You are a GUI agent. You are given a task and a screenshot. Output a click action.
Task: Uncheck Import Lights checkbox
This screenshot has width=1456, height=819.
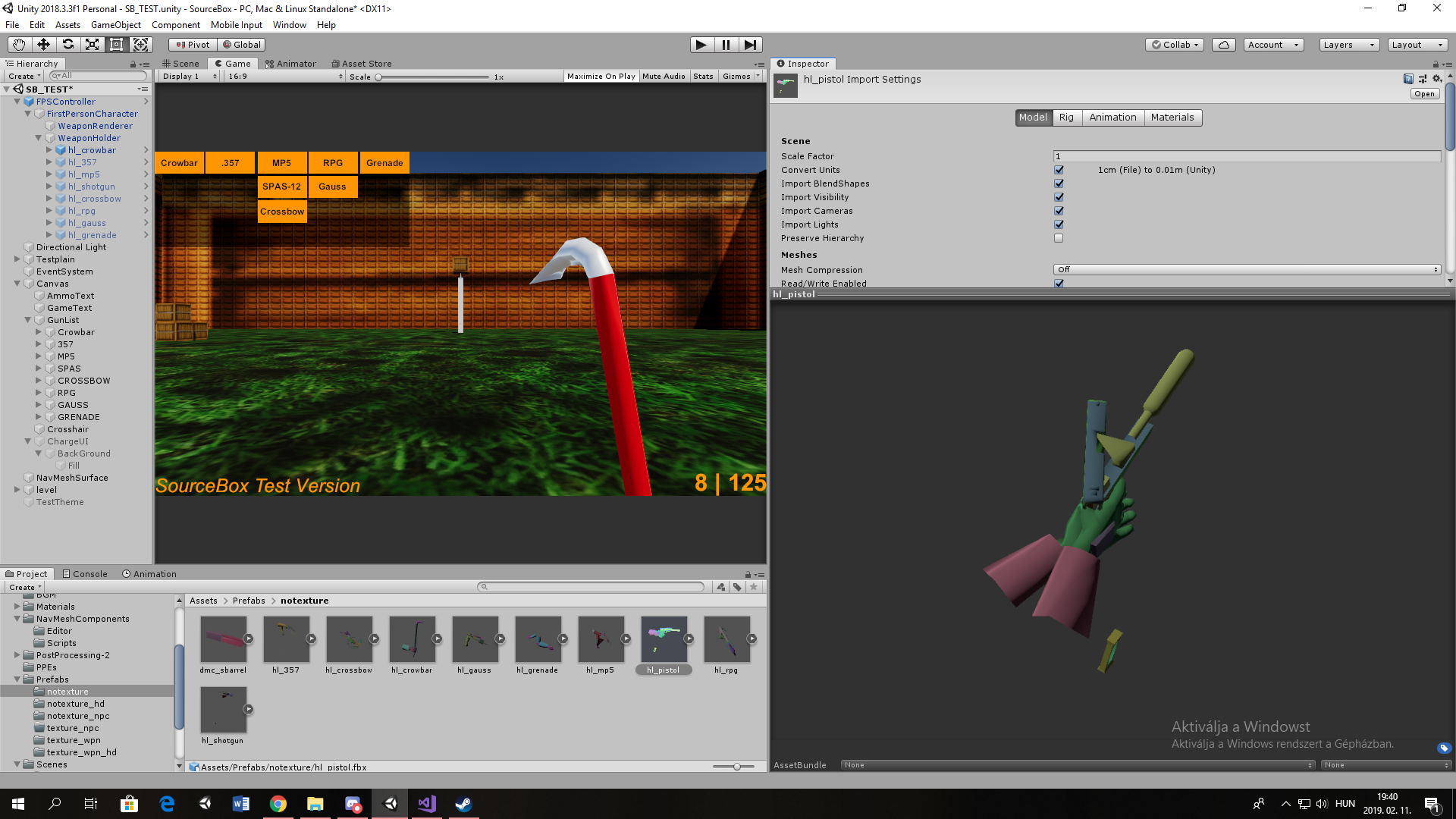coord(1059,224)
